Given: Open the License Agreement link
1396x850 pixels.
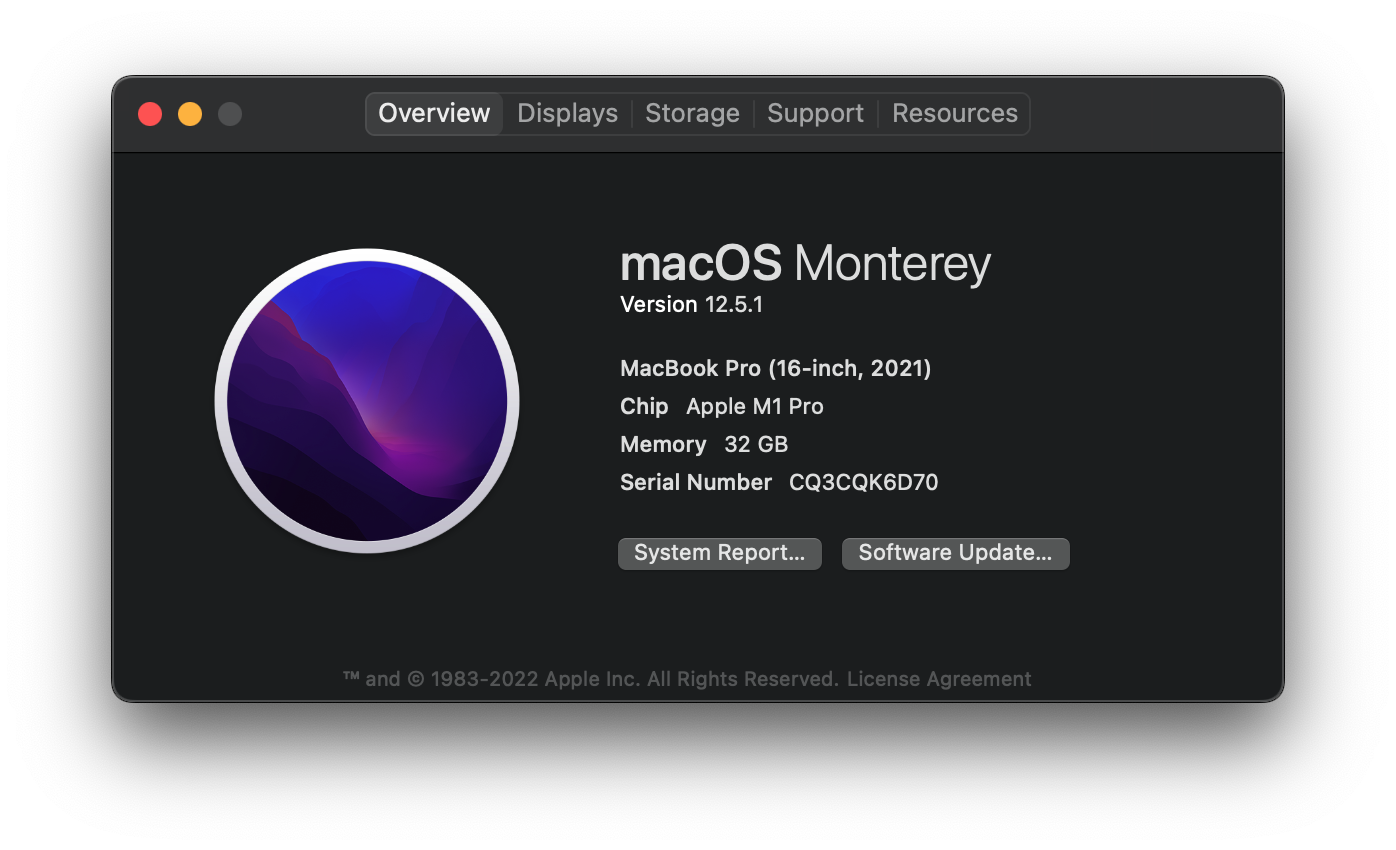Looking at the screenshot, I should coord(939,679).
